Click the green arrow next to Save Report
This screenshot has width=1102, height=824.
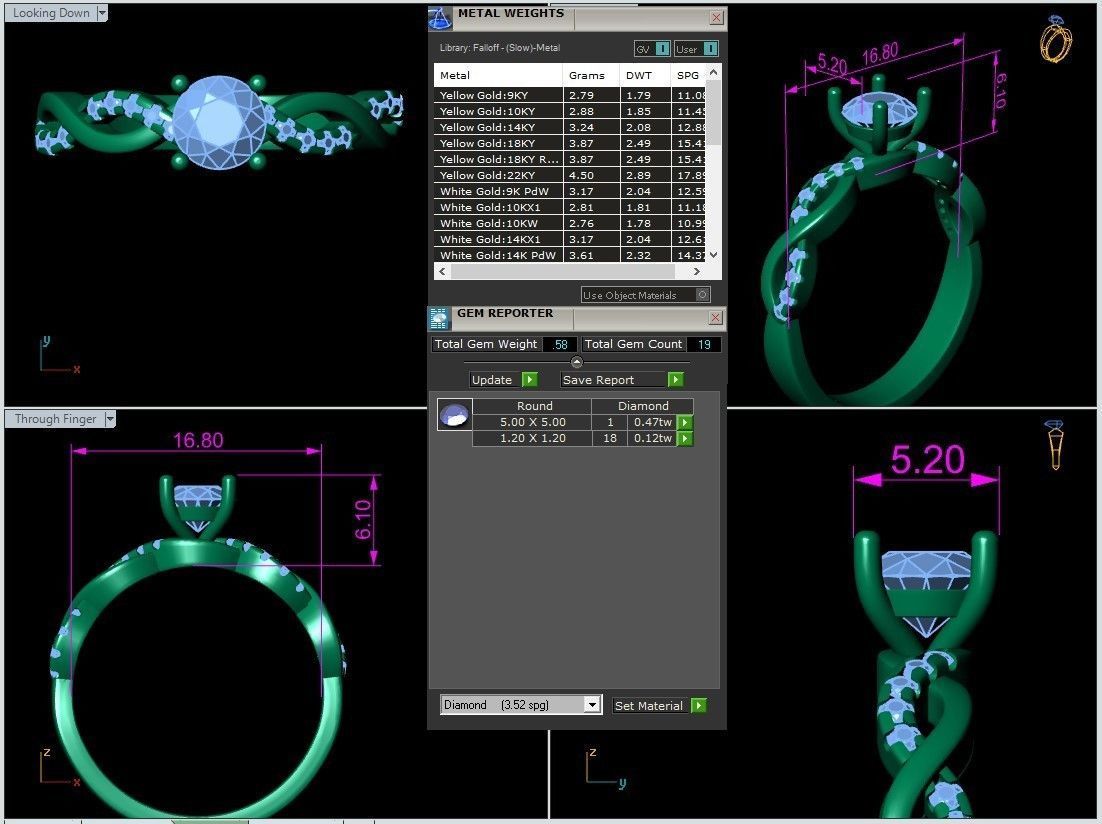click(x=675, y=380)
